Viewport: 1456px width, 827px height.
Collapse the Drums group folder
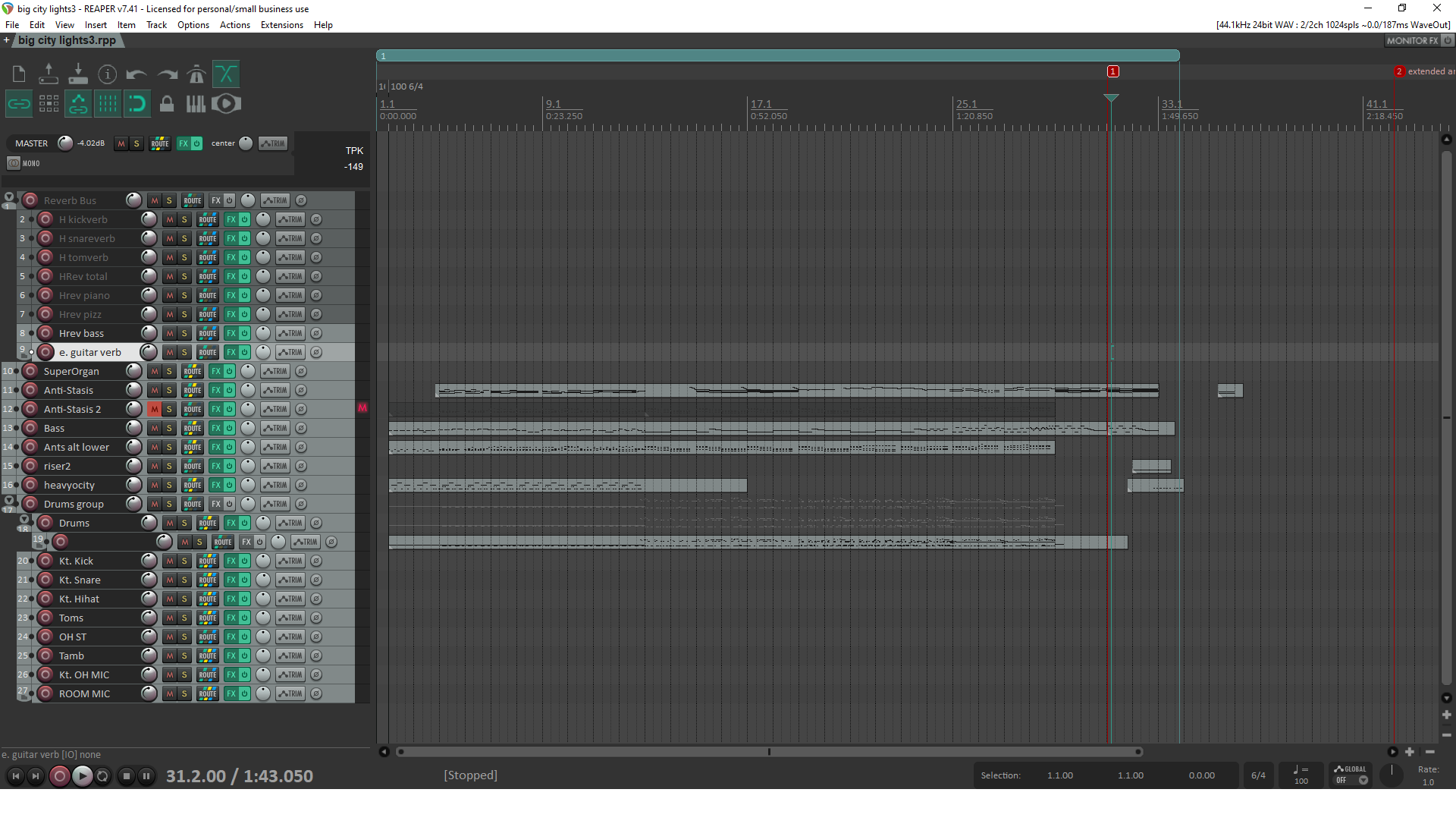tap(9, 501)
